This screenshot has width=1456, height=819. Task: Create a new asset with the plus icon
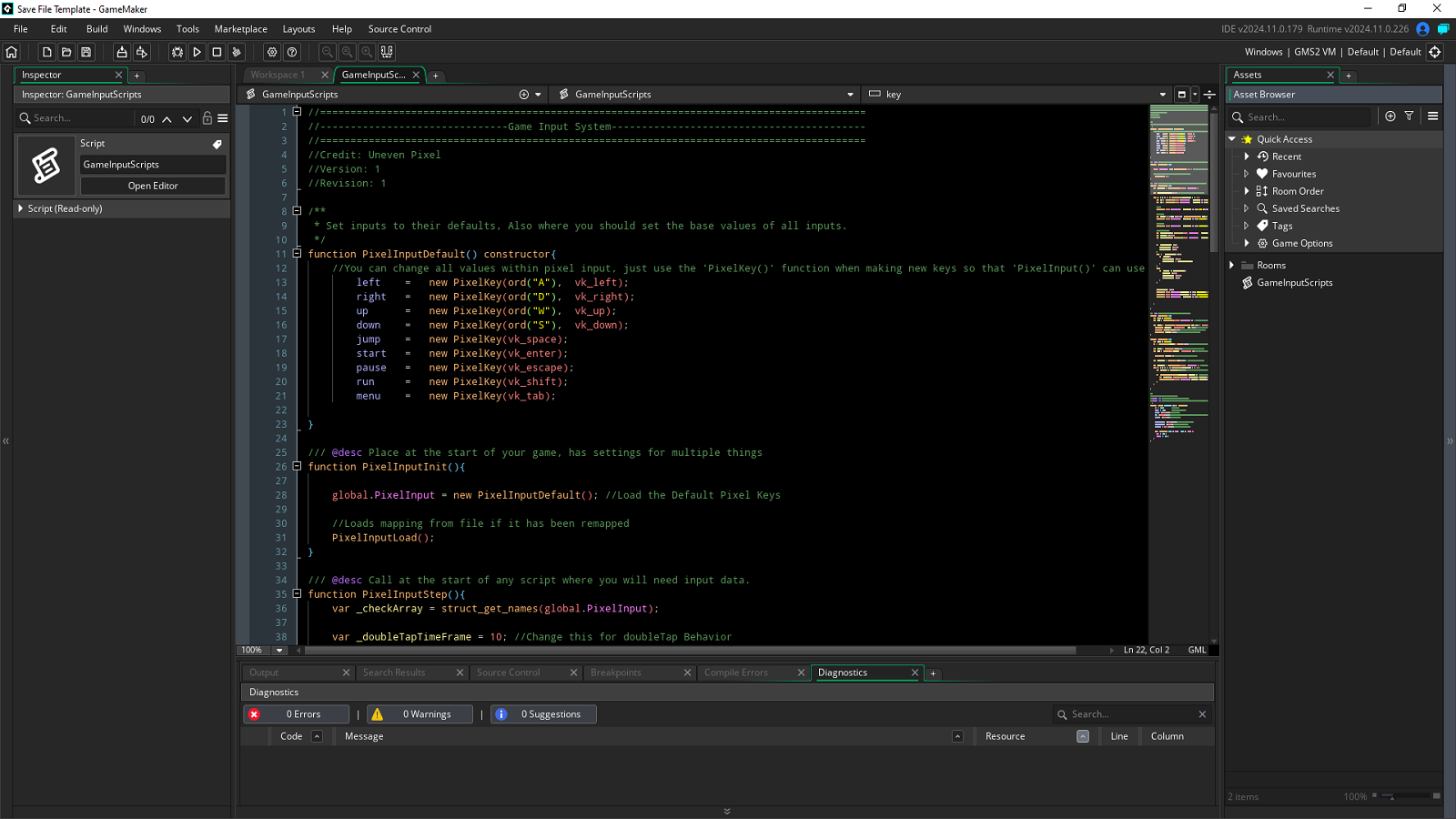click(x=1390, y=116)
